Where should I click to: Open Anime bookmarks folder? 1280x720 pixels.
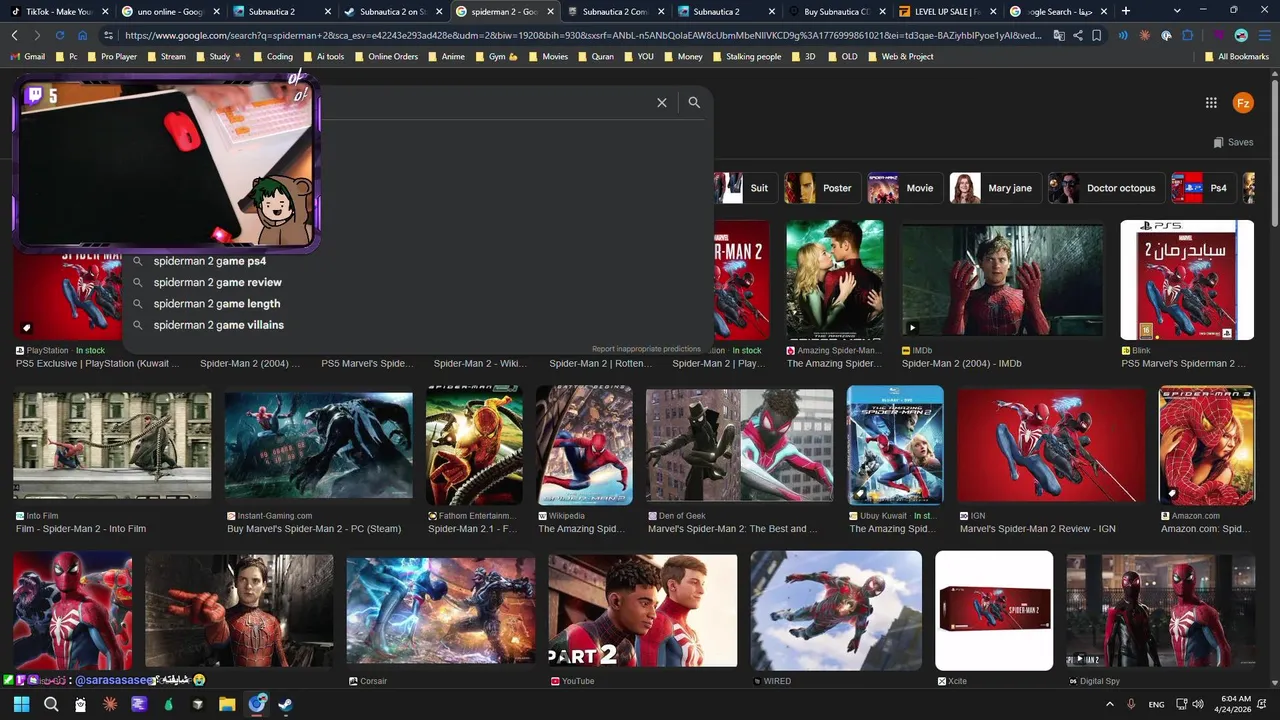click(x=446, y=57)
